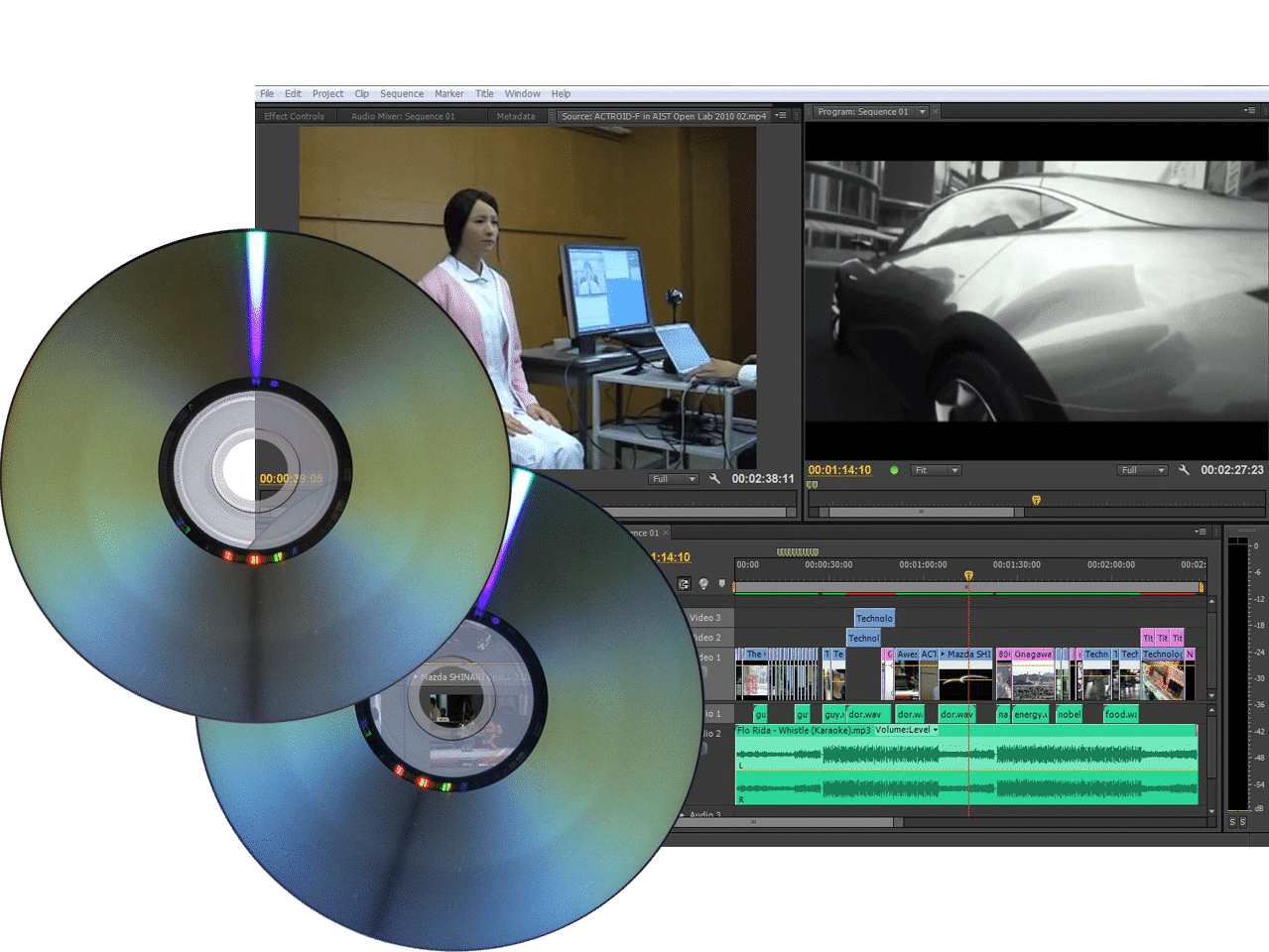Image resolution: width=1269 pixels, height=952 pixels.
Task: Open the Title menu
Action: [484, 94]
